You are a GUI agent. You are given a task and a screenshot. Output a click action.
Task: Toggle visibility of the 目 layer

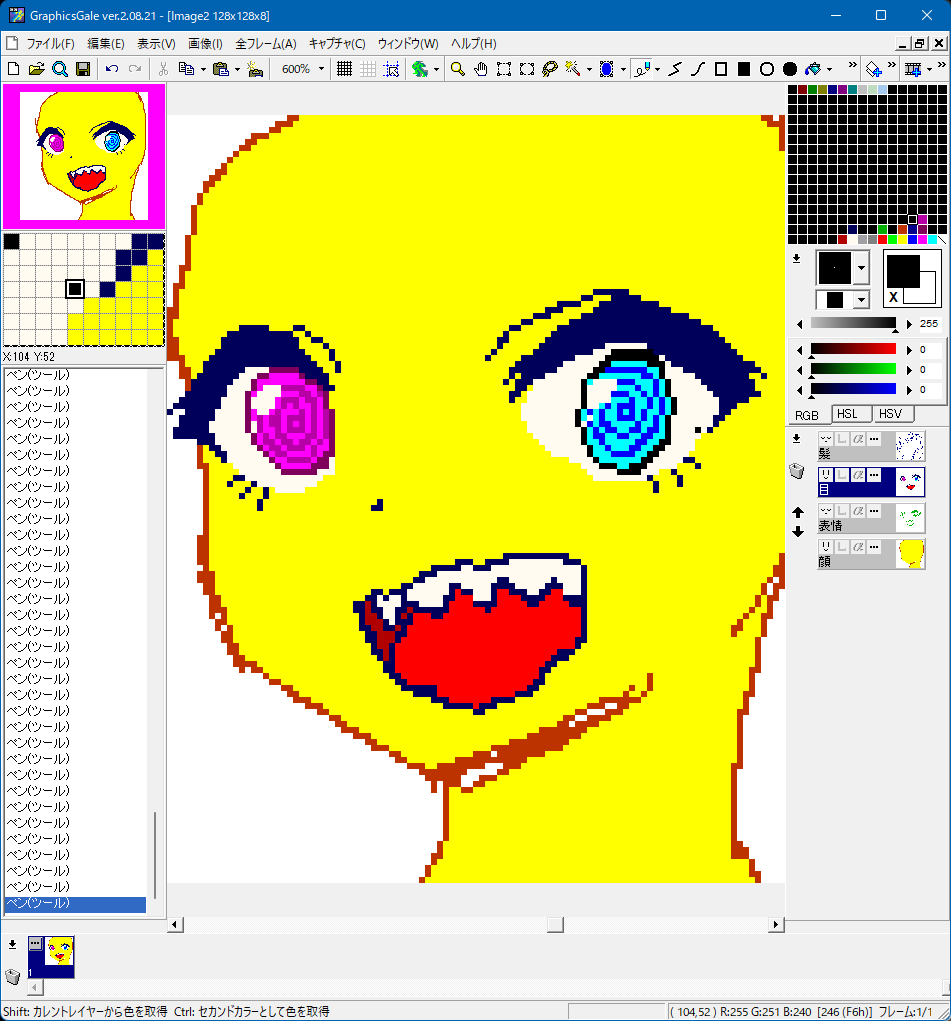(825, 475)
